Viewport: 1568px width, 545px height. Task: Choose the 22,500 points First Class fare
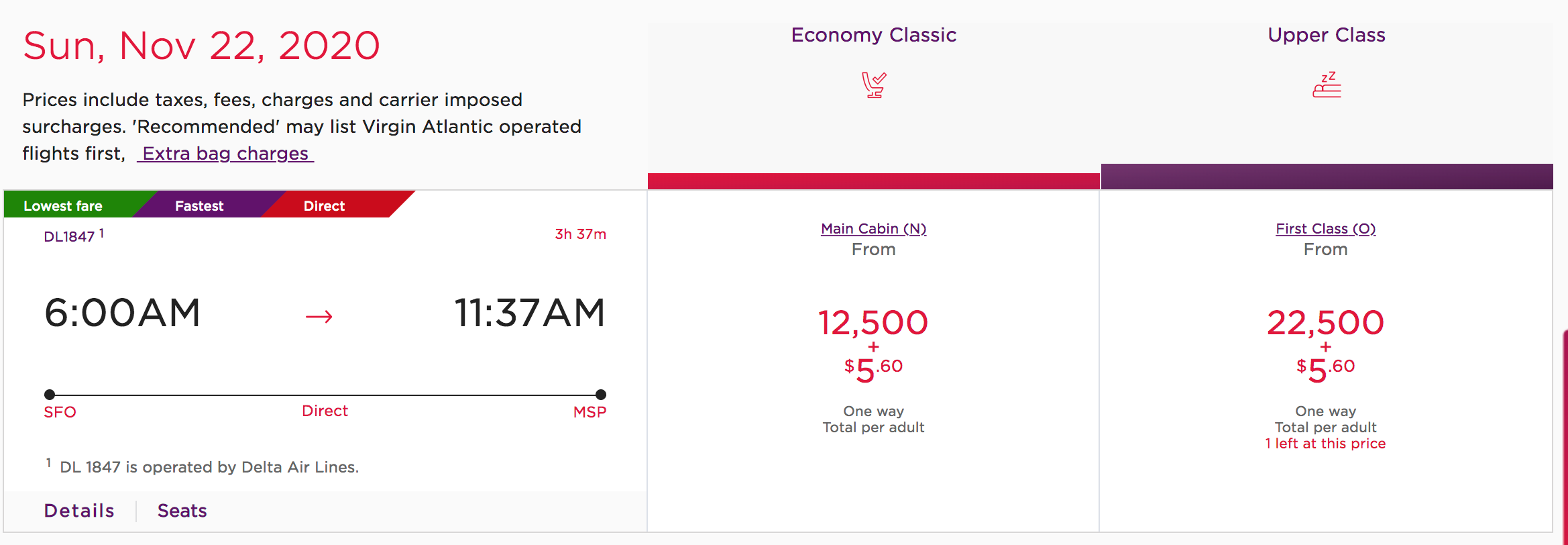pyautogui.click(x=1325, y=324)
